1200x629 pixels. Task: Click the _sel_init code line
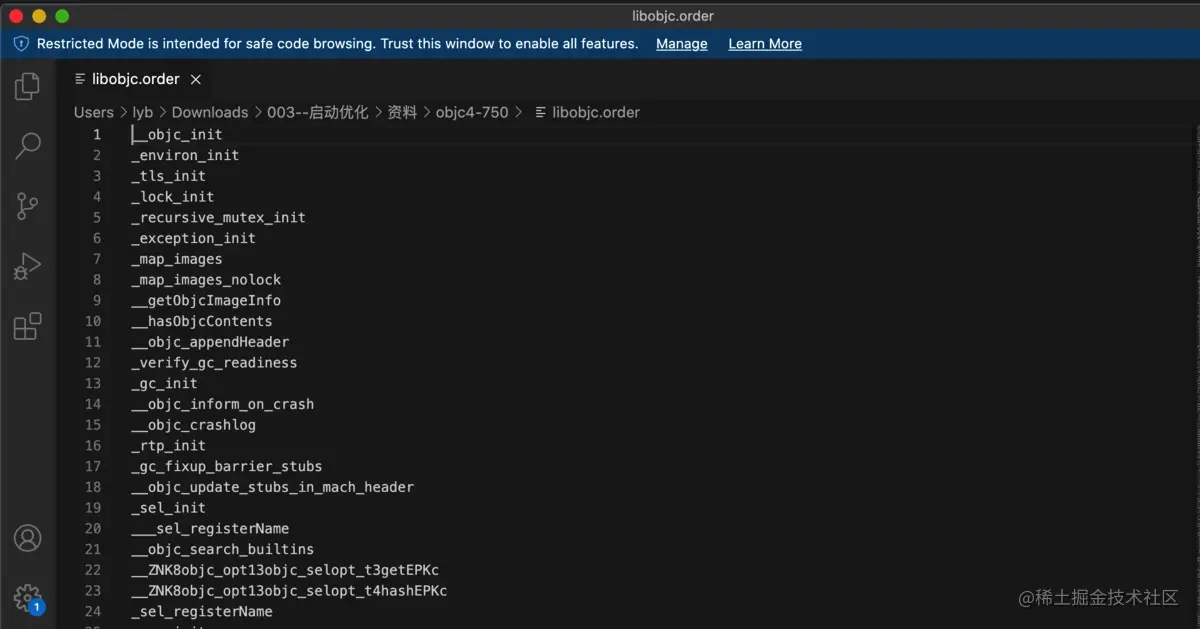[x=168, y=508]
